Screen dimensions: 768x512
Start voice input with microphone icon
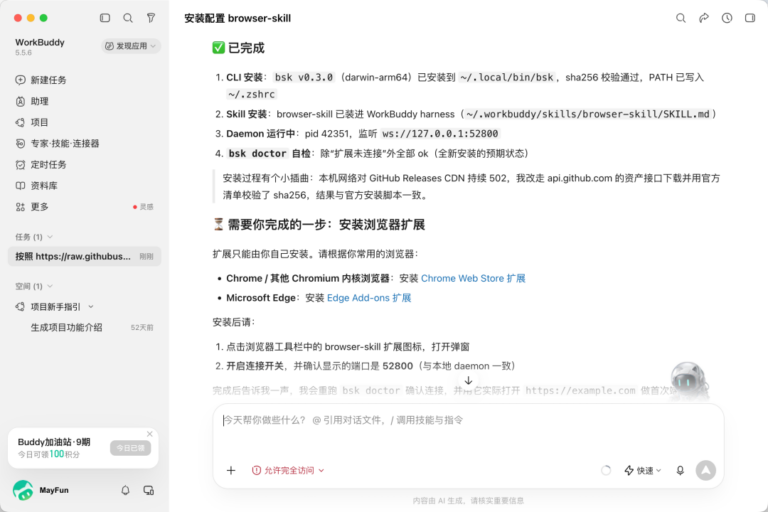point(680,470)
